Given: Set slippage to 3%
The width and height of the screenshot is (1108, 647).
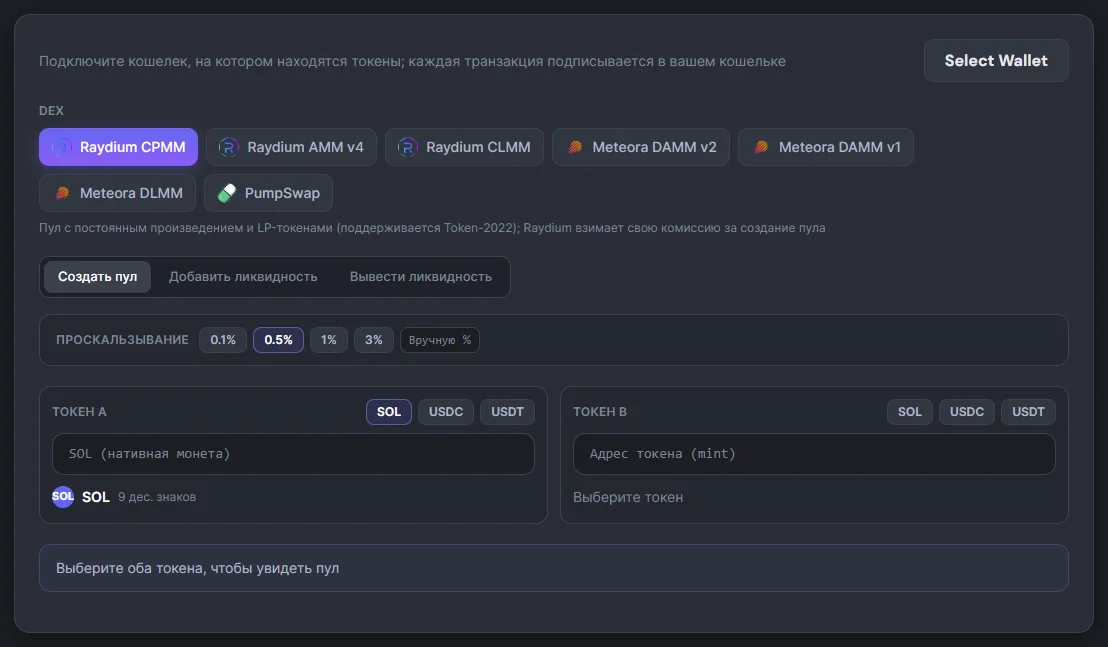Looking at the screenshot, I should point(374,340).
